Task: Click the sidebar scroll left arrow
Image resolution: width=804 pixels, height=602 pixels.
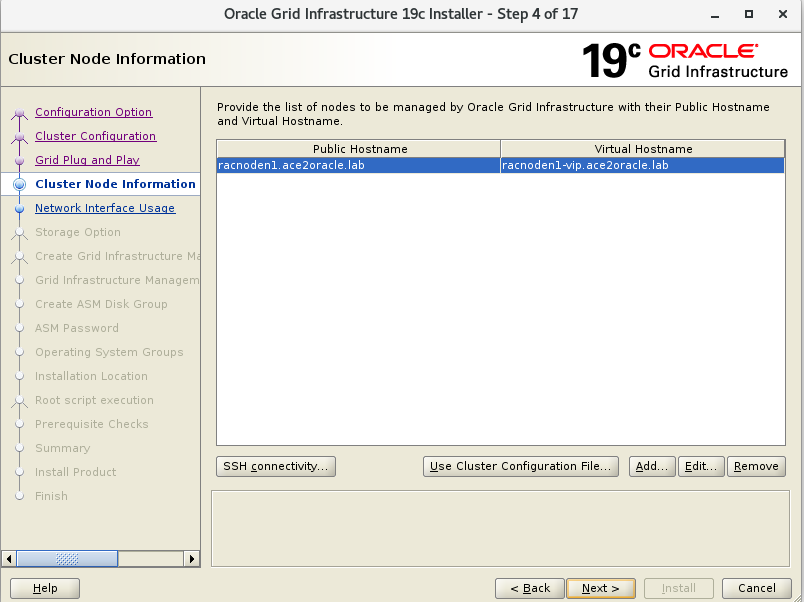Action: click(x=9, y=558)
